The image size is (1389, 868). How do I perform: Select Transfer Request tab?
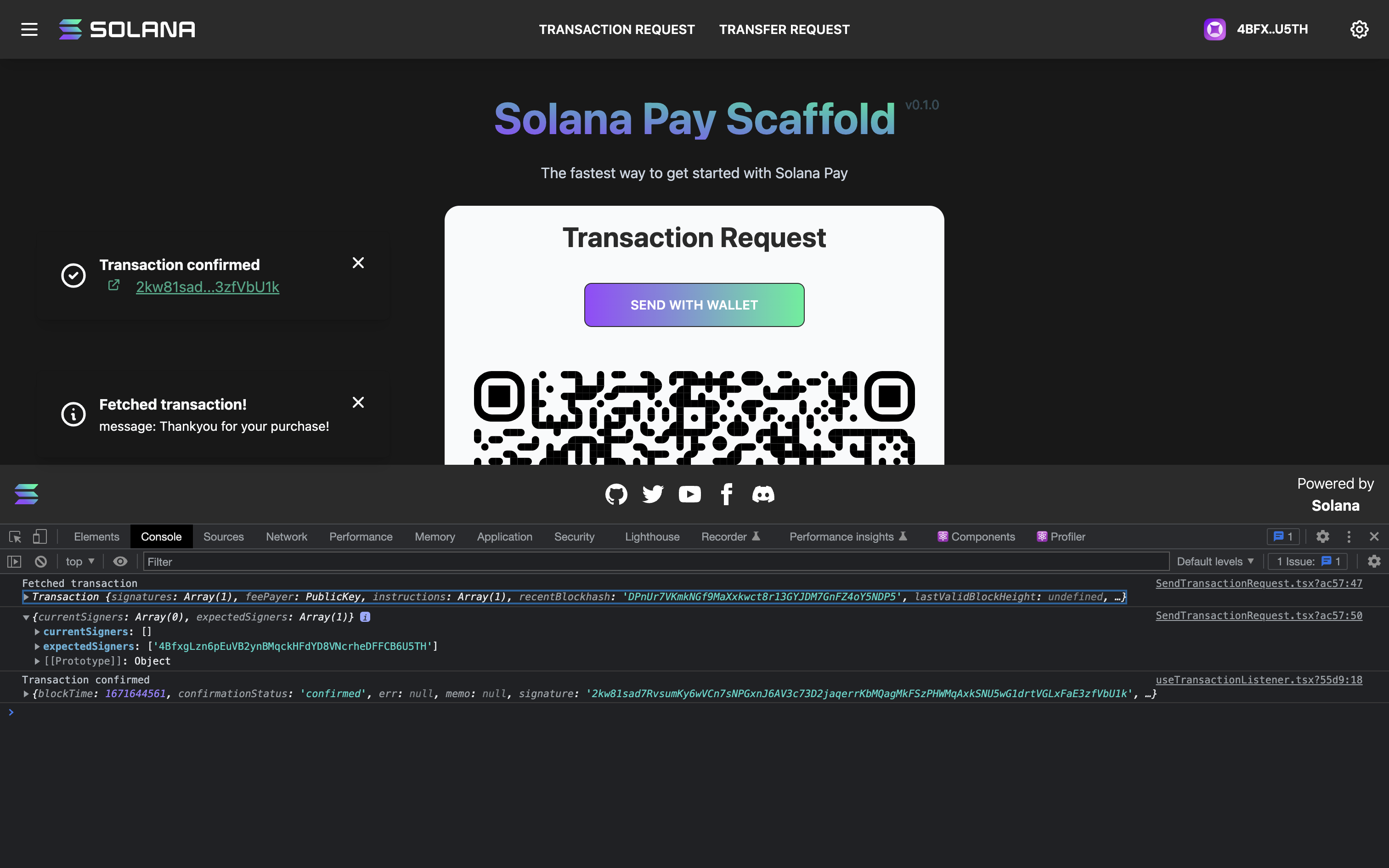pyautogui.click(x=785, y=29)
